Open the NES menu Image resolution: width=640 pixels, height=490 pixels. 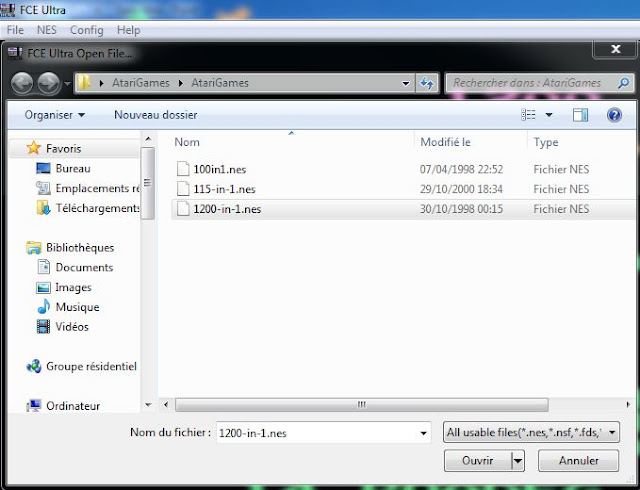(47, 30)
